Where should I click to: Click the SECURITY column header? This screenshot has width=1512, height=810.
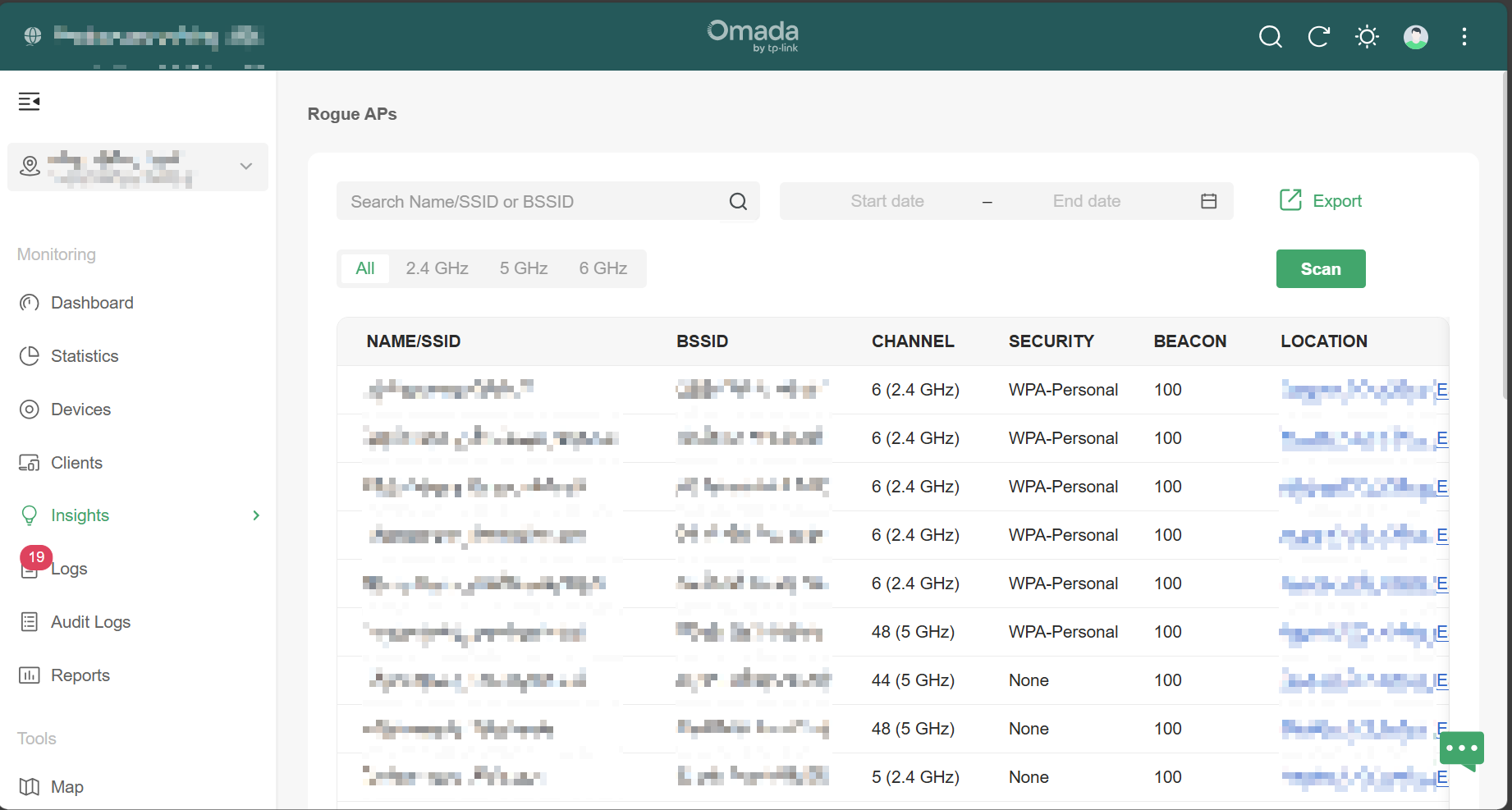tap(1052, 341)
